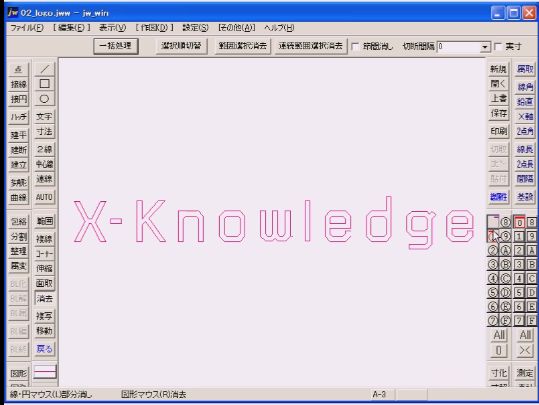Click the blue 戻る undo button
This screenshot has height=405, width=539.
tap(44, 349)
